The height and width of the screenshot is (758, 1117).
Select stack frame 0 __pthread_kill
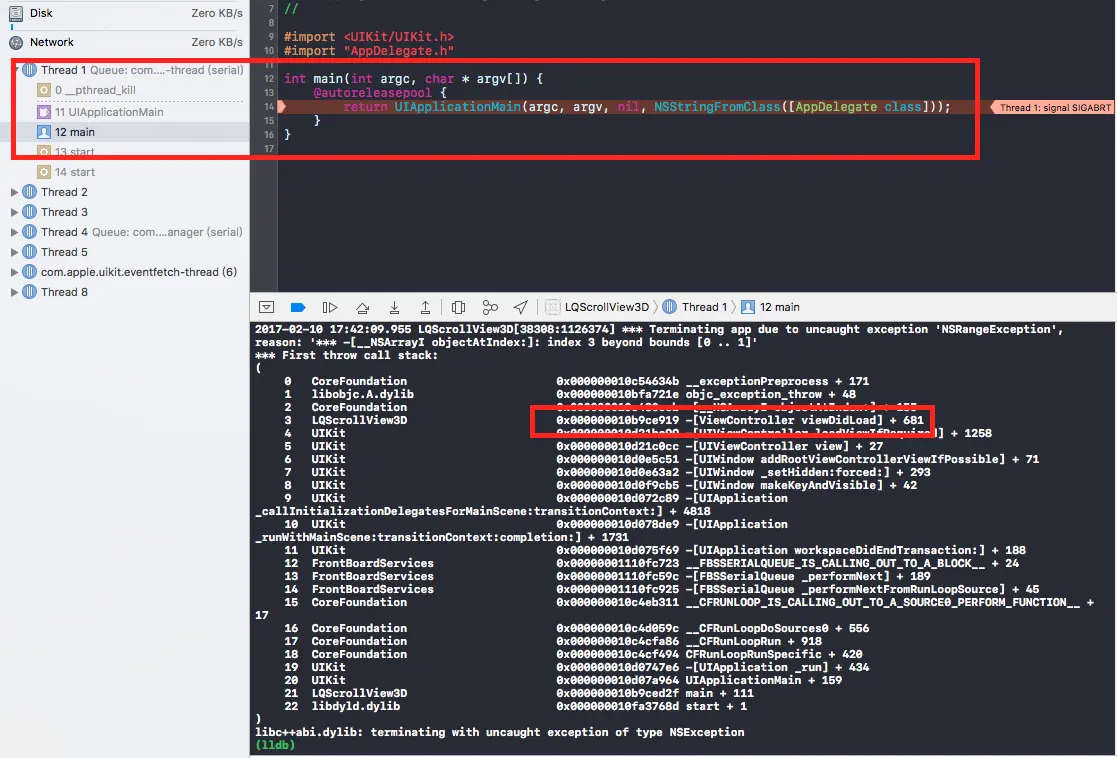pyautogui.click(x=125, y=90)
